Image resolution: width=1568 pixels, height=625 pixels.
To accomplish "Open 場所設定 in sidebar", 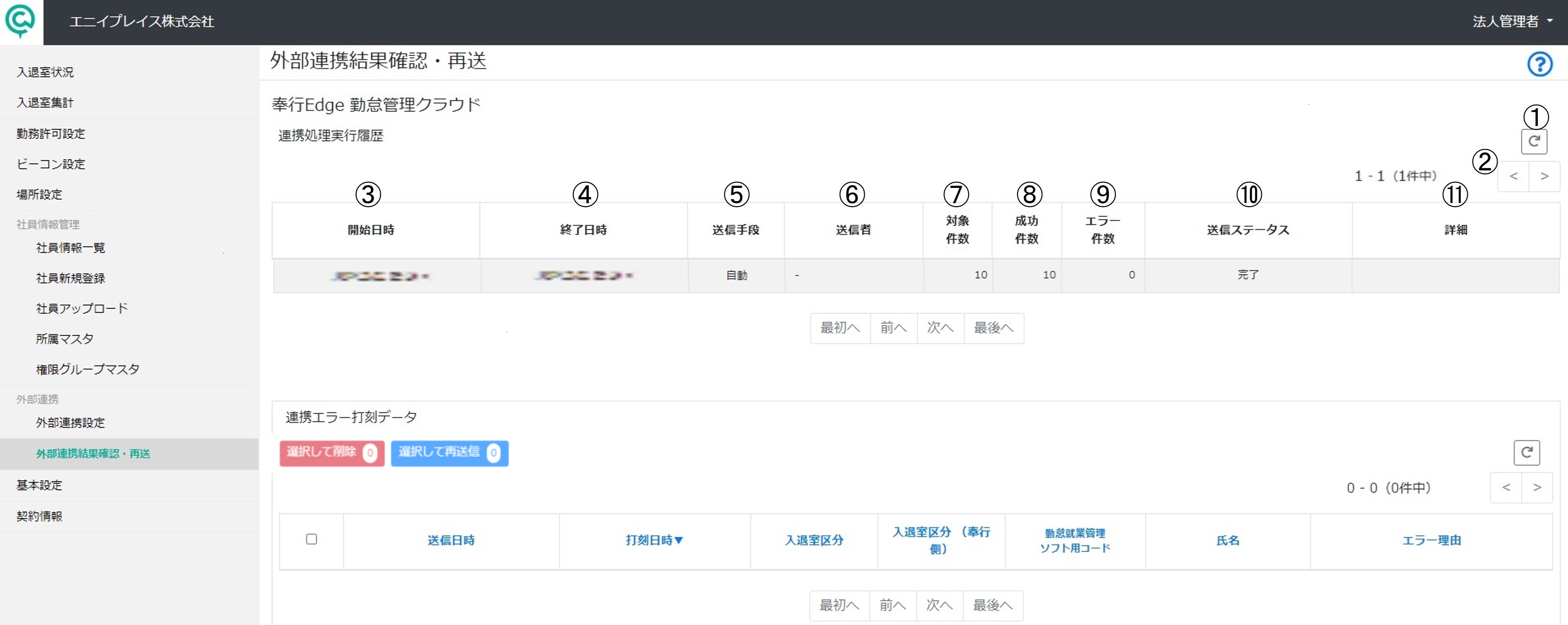I will tap(39, 195).
